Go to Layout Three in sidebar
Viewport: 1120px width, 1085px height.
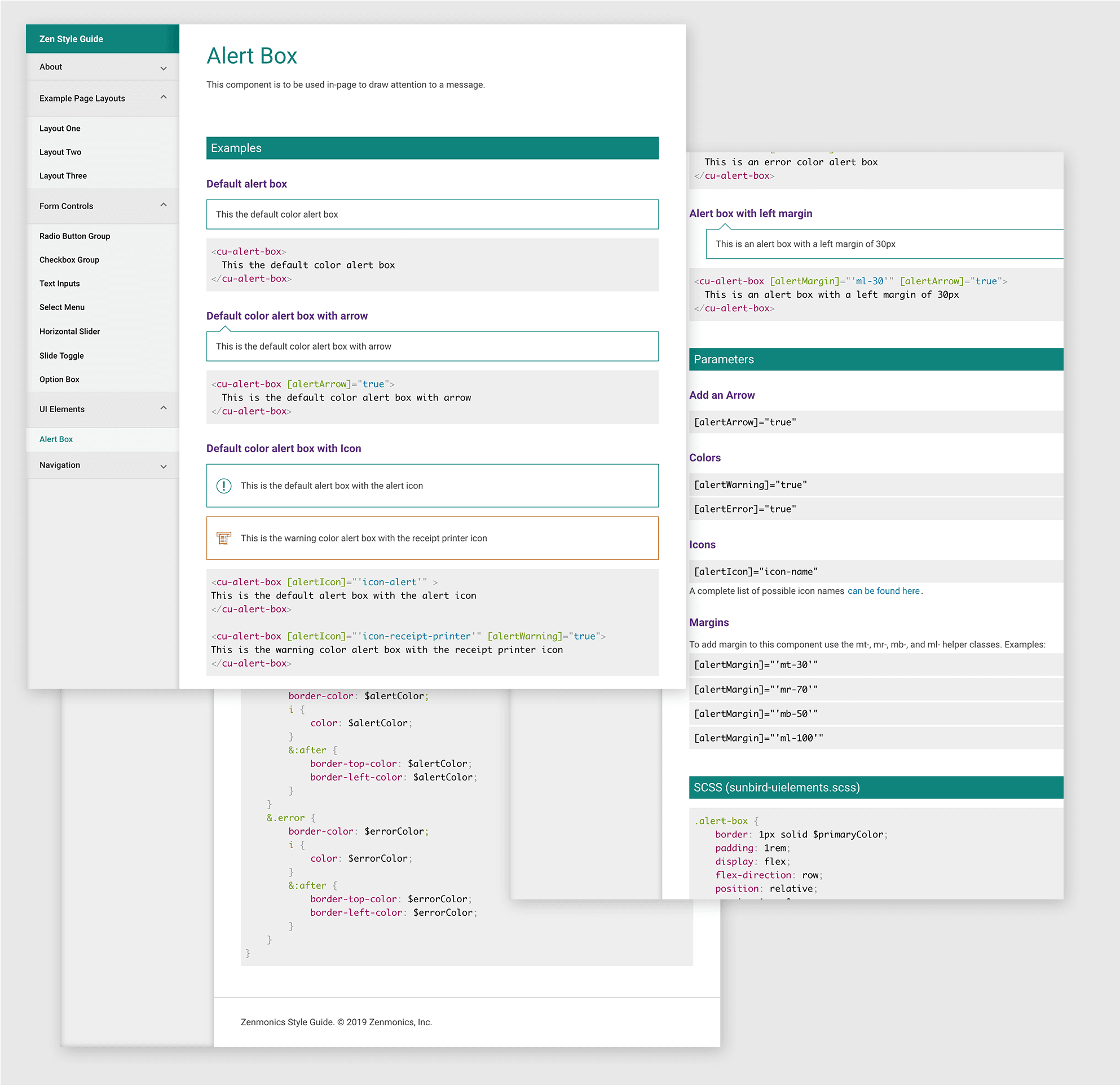tap(63, 176)
